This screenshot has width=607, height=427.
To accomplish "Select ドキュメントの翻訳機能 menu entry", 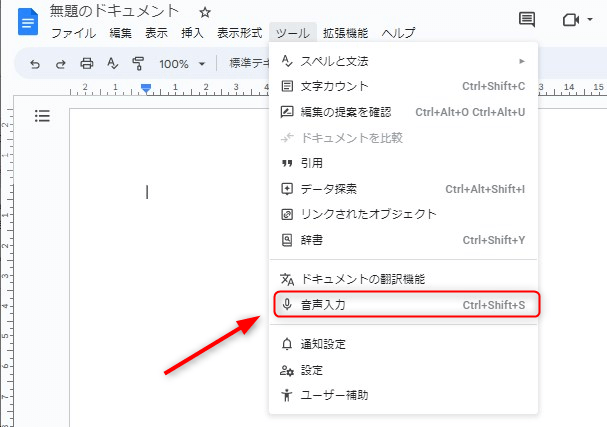I will [403, 279].
